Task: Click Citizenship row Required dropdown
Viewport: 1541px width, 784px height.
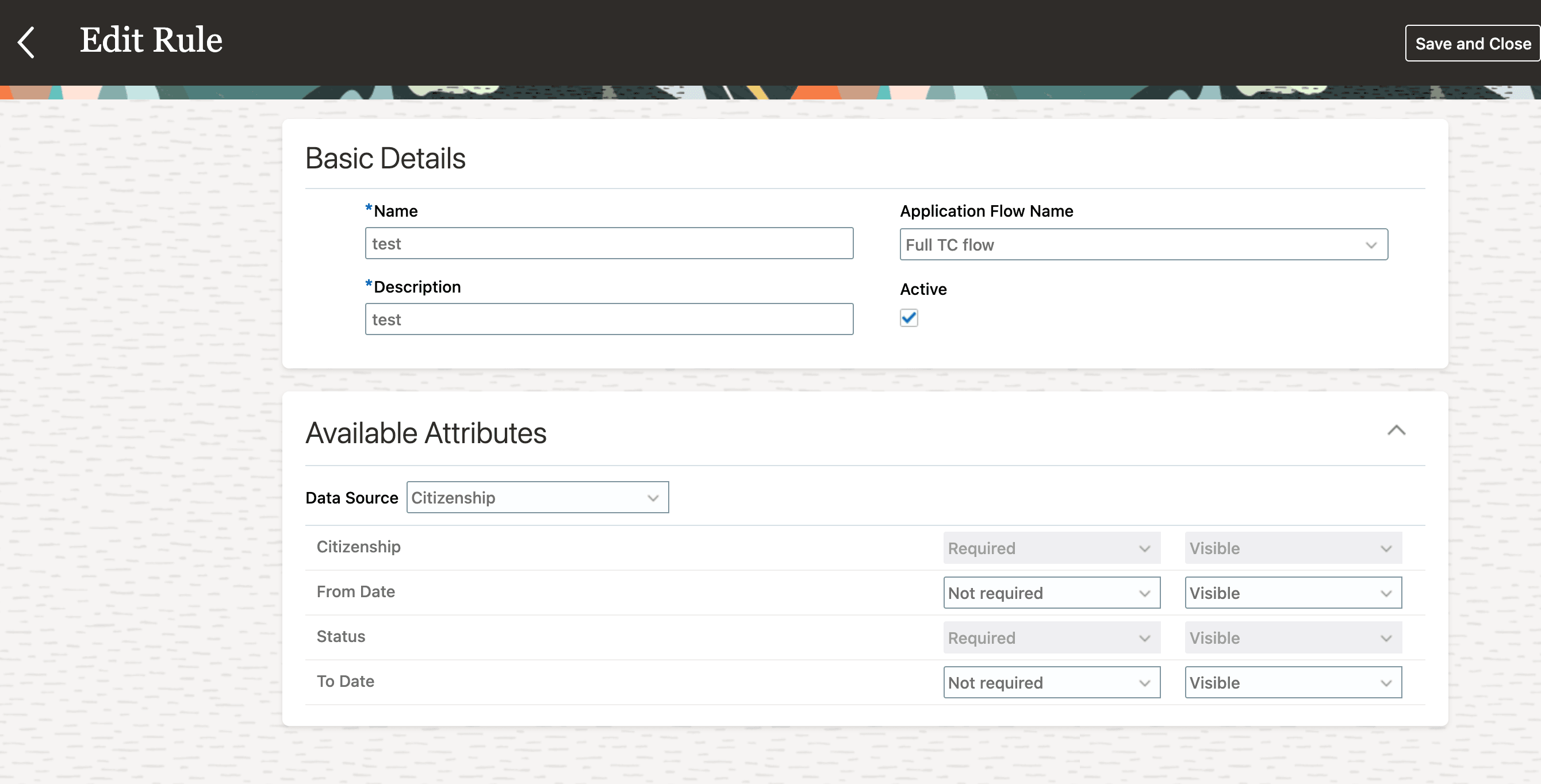Action: [x=1051, y=548]
